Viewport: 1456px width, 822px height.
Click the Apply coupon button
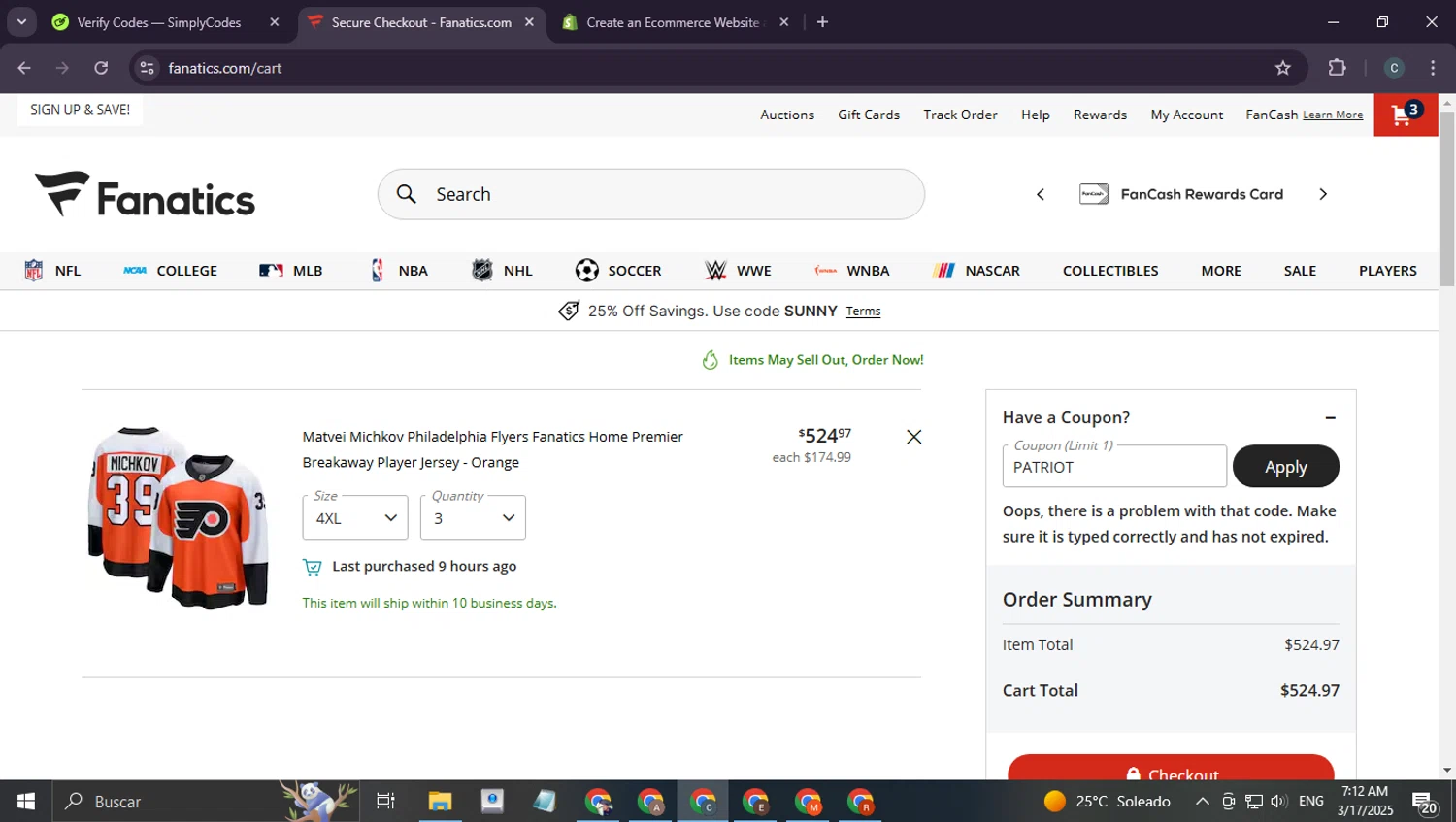tap(1285, 467)
